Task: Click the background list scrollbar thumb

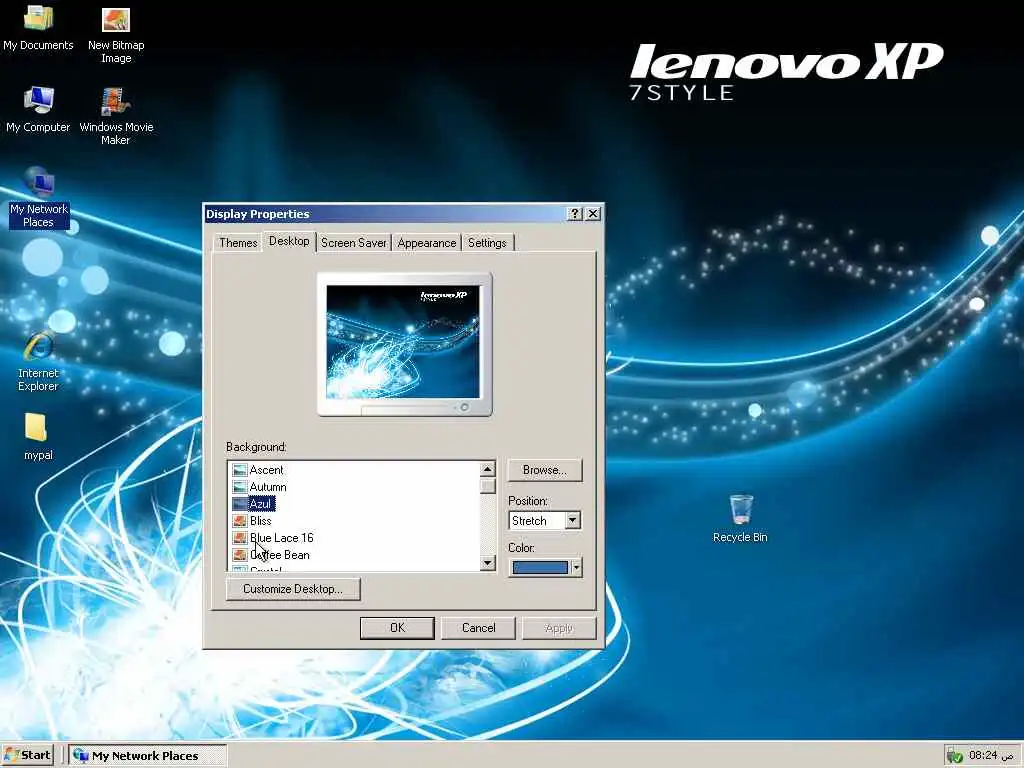Action: (487, 486)
